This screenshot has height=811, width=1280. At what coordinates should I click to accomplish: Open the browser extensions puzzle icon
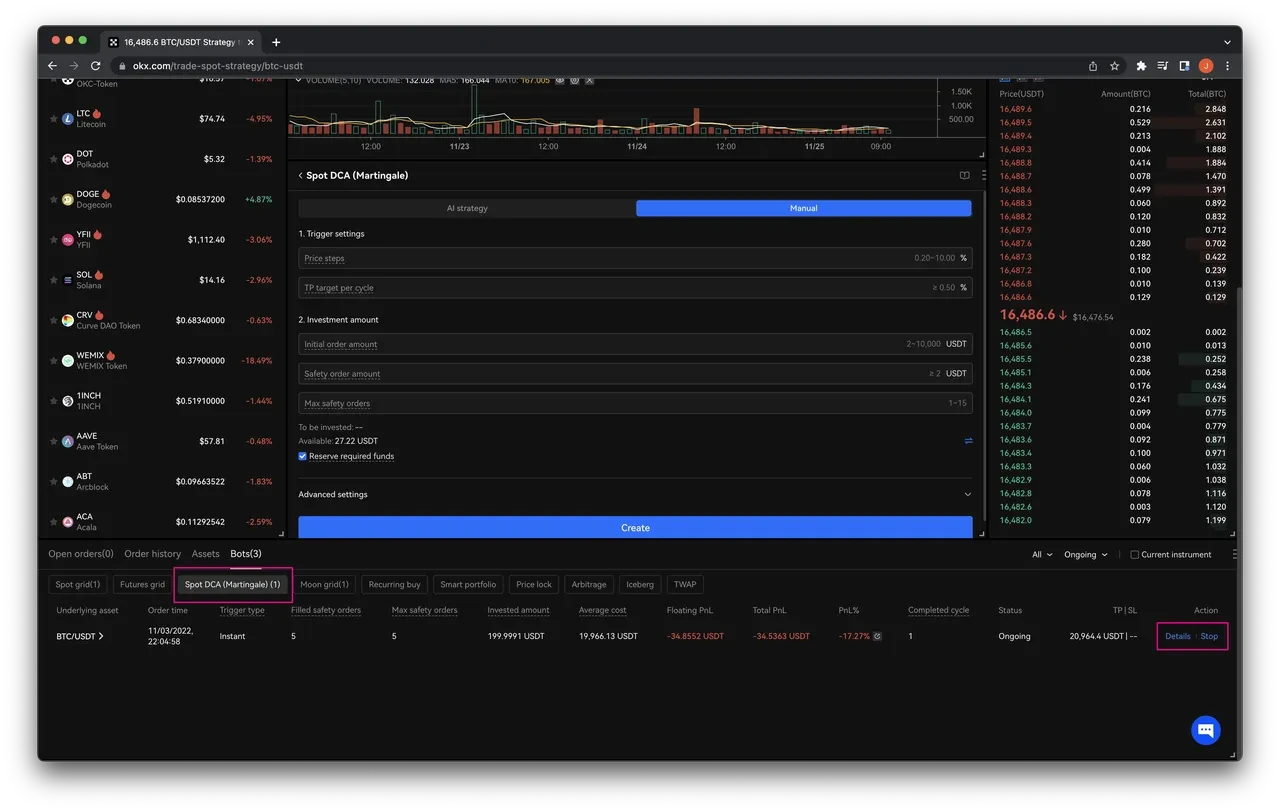(1141, 66)
